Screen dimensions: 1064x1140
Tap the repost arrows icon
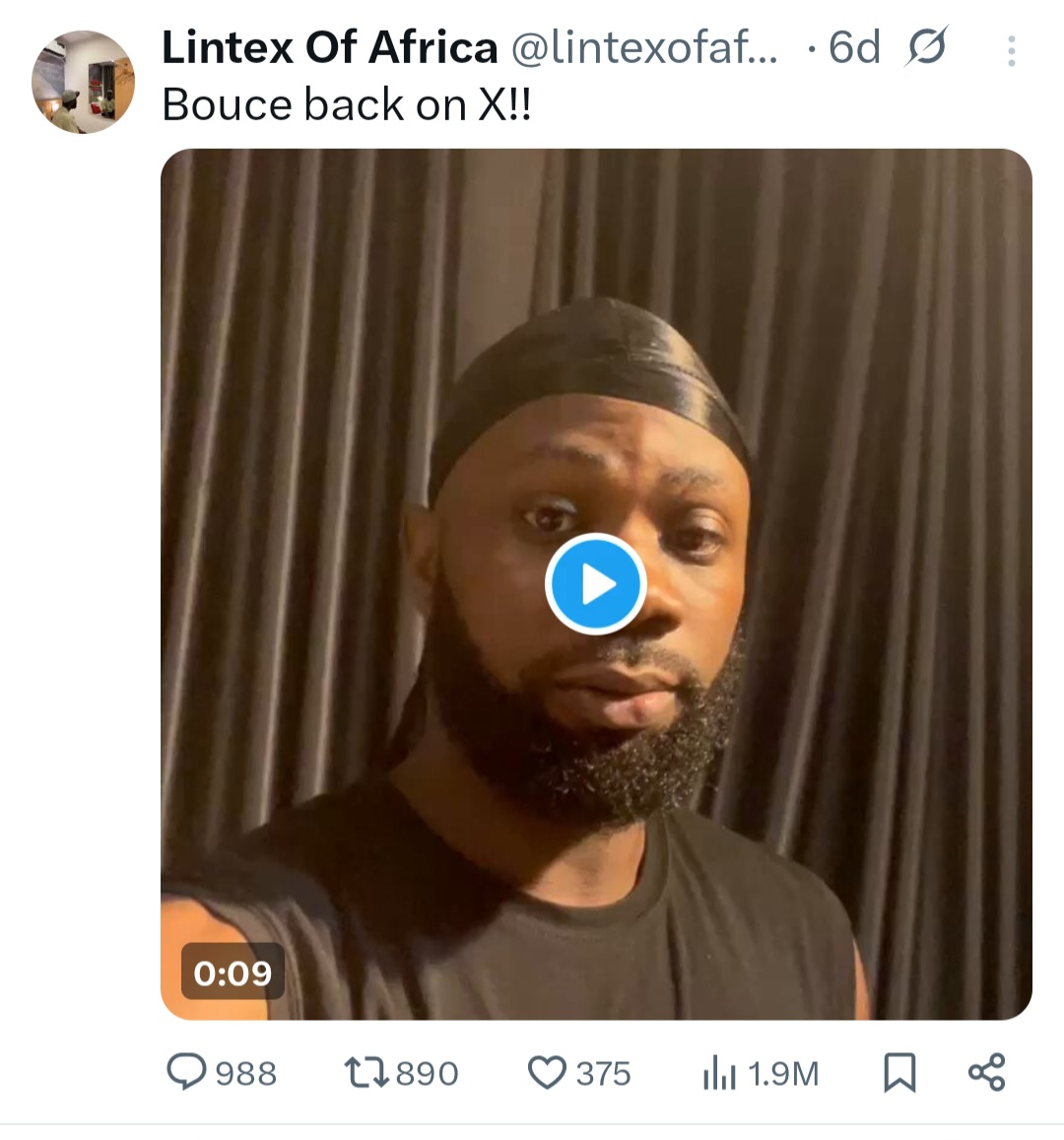tap(365, 1072)
